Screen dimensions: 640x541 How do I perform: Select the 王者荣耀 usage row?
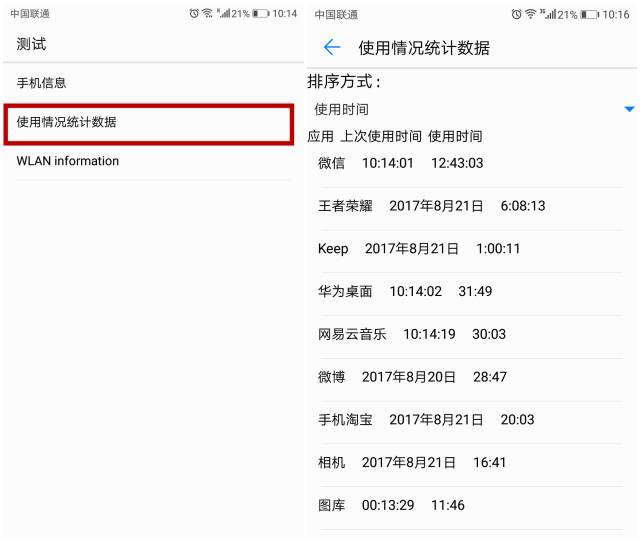[471, 206]
